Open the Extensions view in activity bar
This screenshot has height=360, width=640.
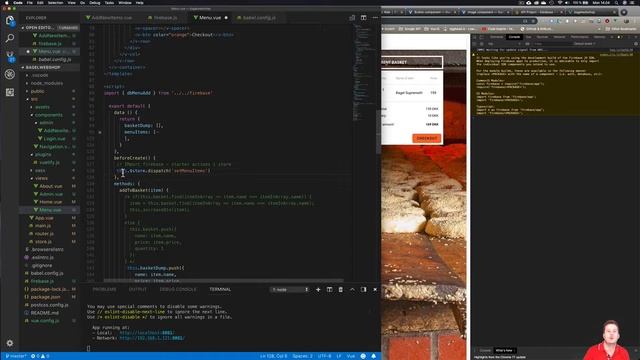(10, 92)
